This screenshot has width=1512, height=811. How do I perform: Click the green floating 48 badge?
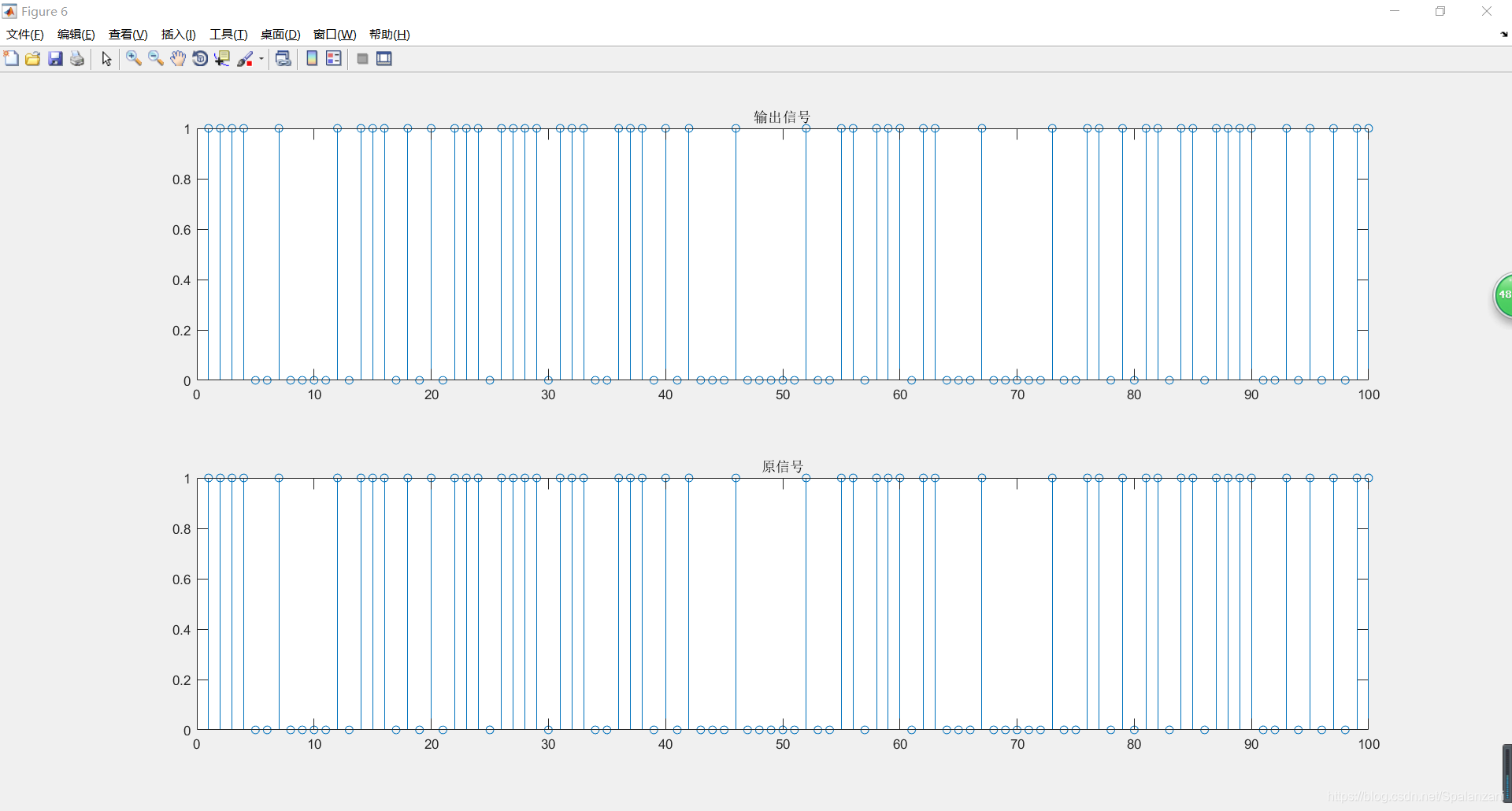click(1503, 295)
